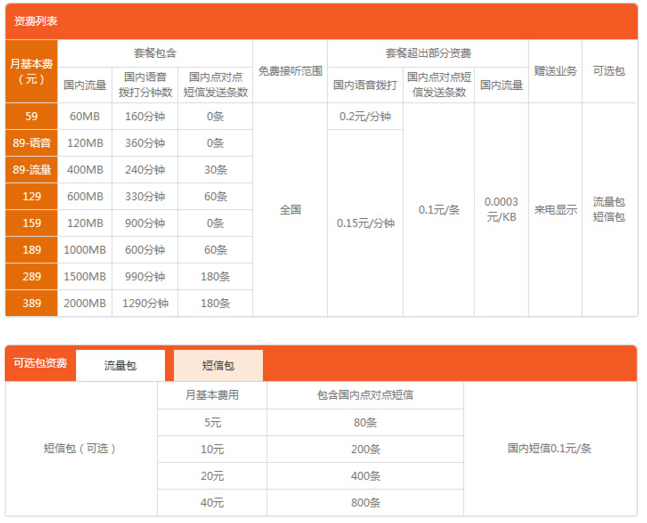Click the 330分钟 voice cell
This screenshot has height=523, width=647.
(x=145, y=196)
